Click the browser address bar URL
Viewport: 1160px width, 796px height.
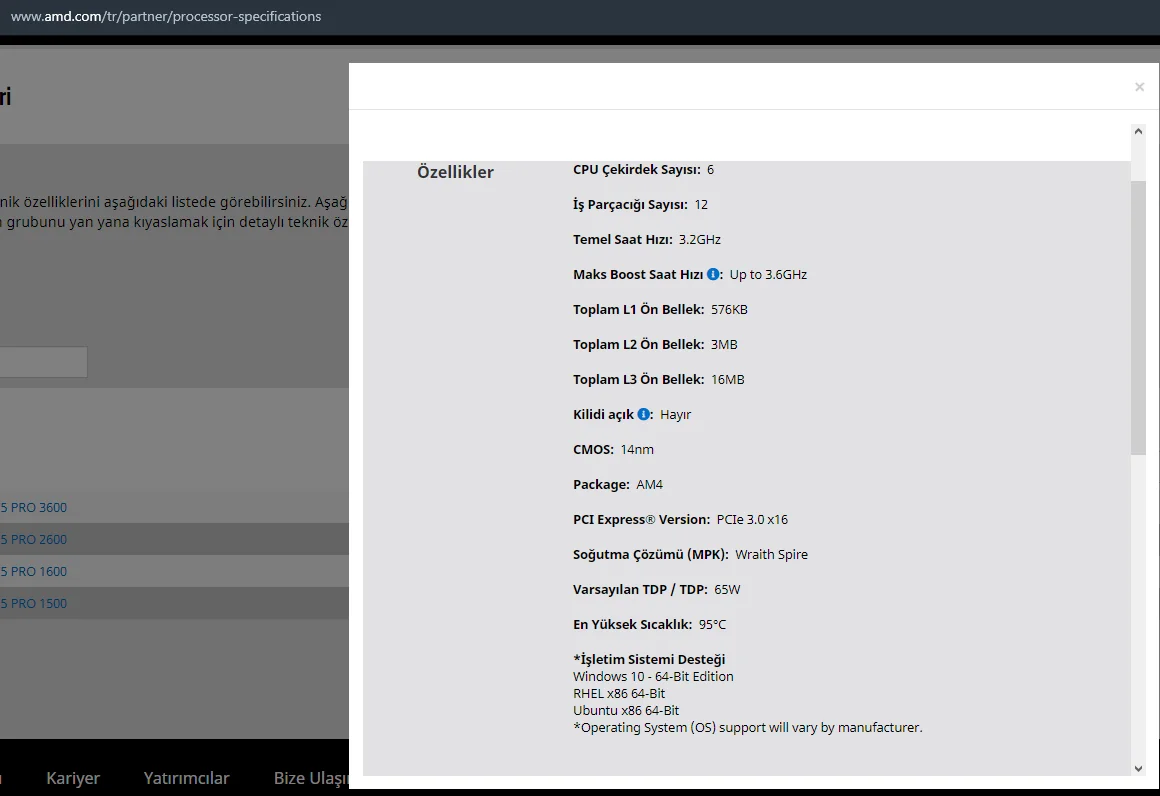166,16
